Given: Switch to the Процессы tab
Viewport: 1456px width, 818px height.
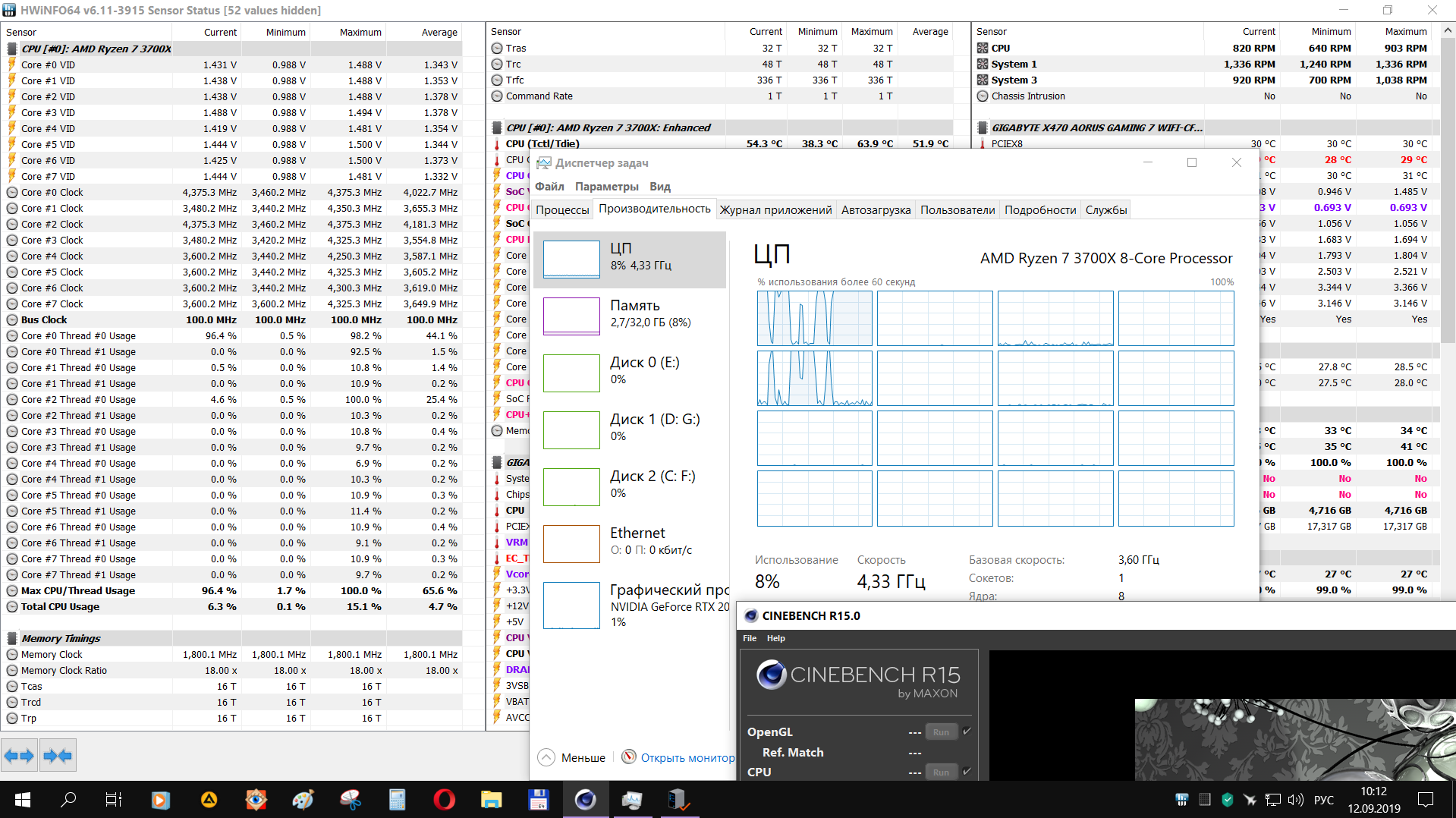Looking at the screenshot, I should click(562, 210).
